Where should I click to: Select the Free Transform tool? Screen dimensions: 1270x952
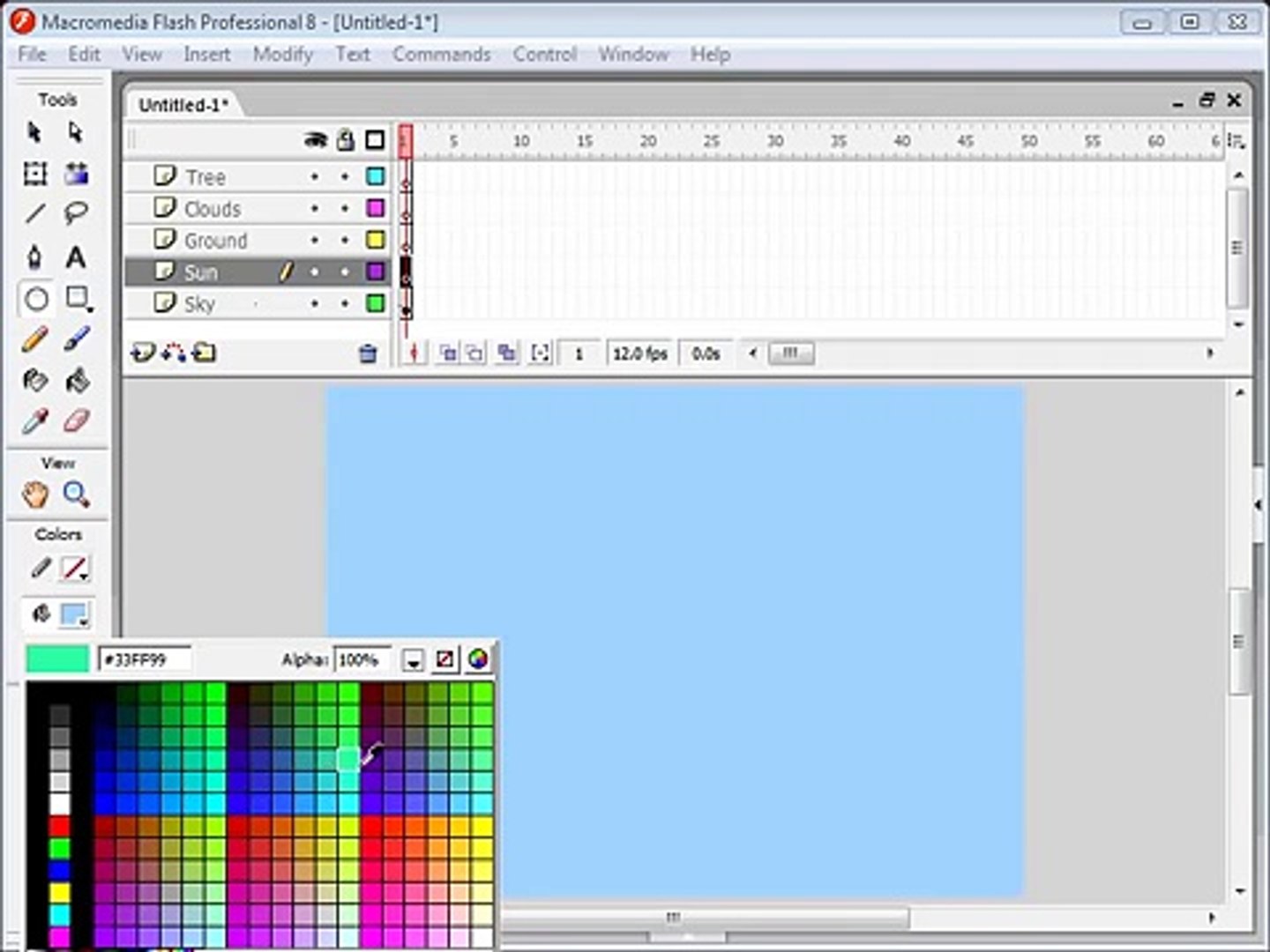pyautogui.click(x=35, y=174)
